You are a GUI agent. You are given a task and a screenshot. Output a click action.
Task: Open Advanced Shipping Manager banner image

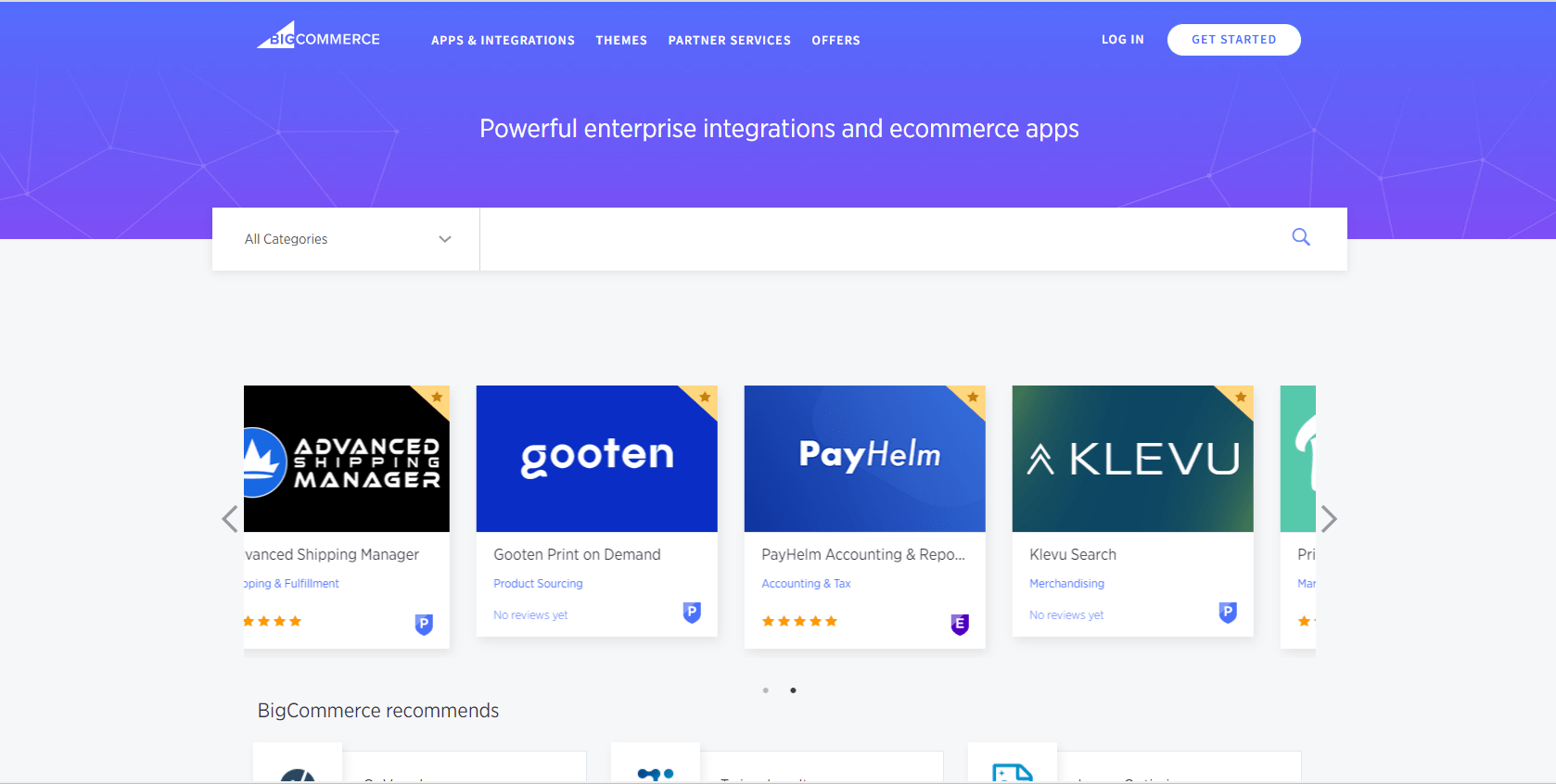pyautogui.click(x=347, y=459)
